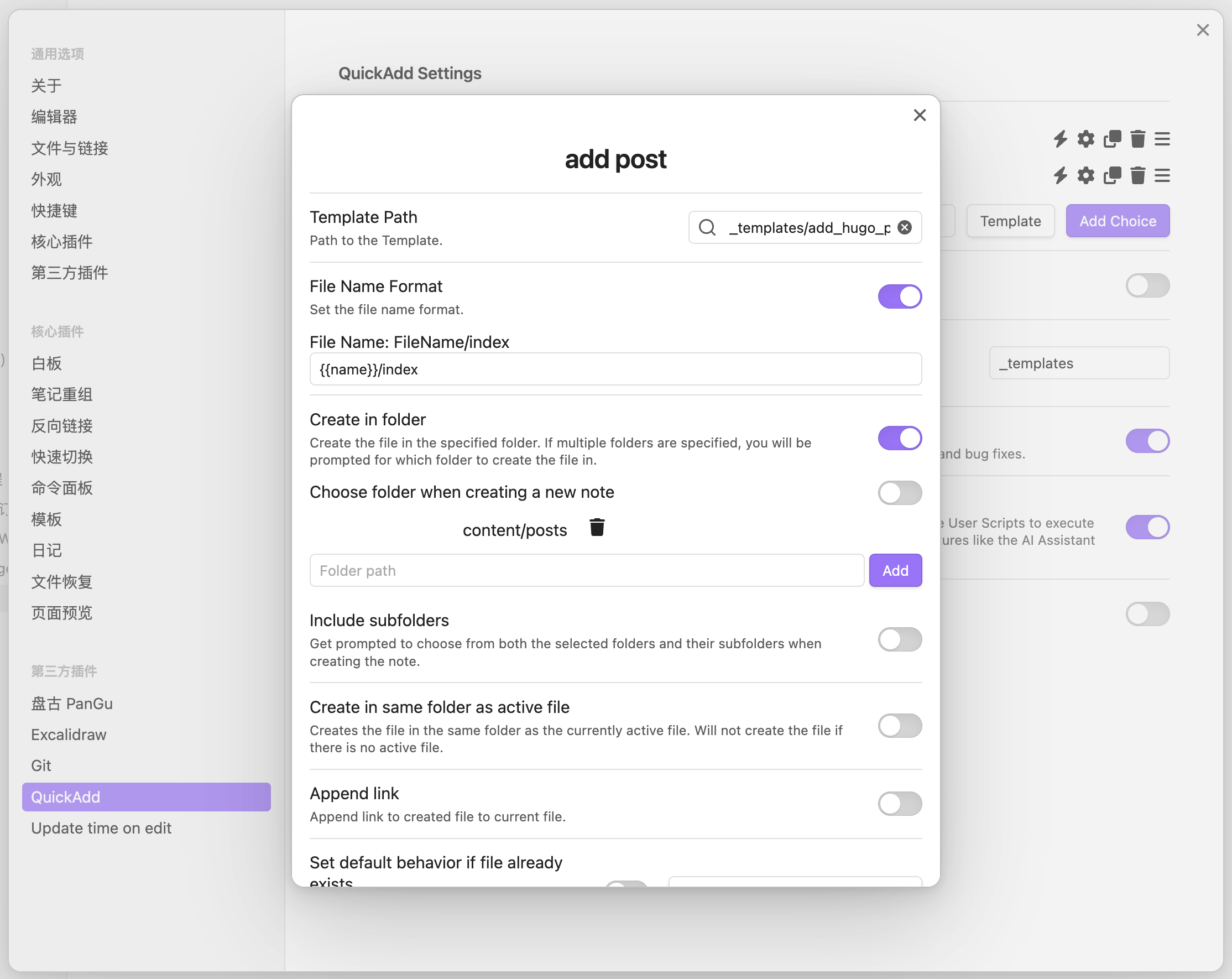Click the Folder path input field
The width and height of the screenshot is (1232, 979).
pyautogui.click(x=586, y=570)
